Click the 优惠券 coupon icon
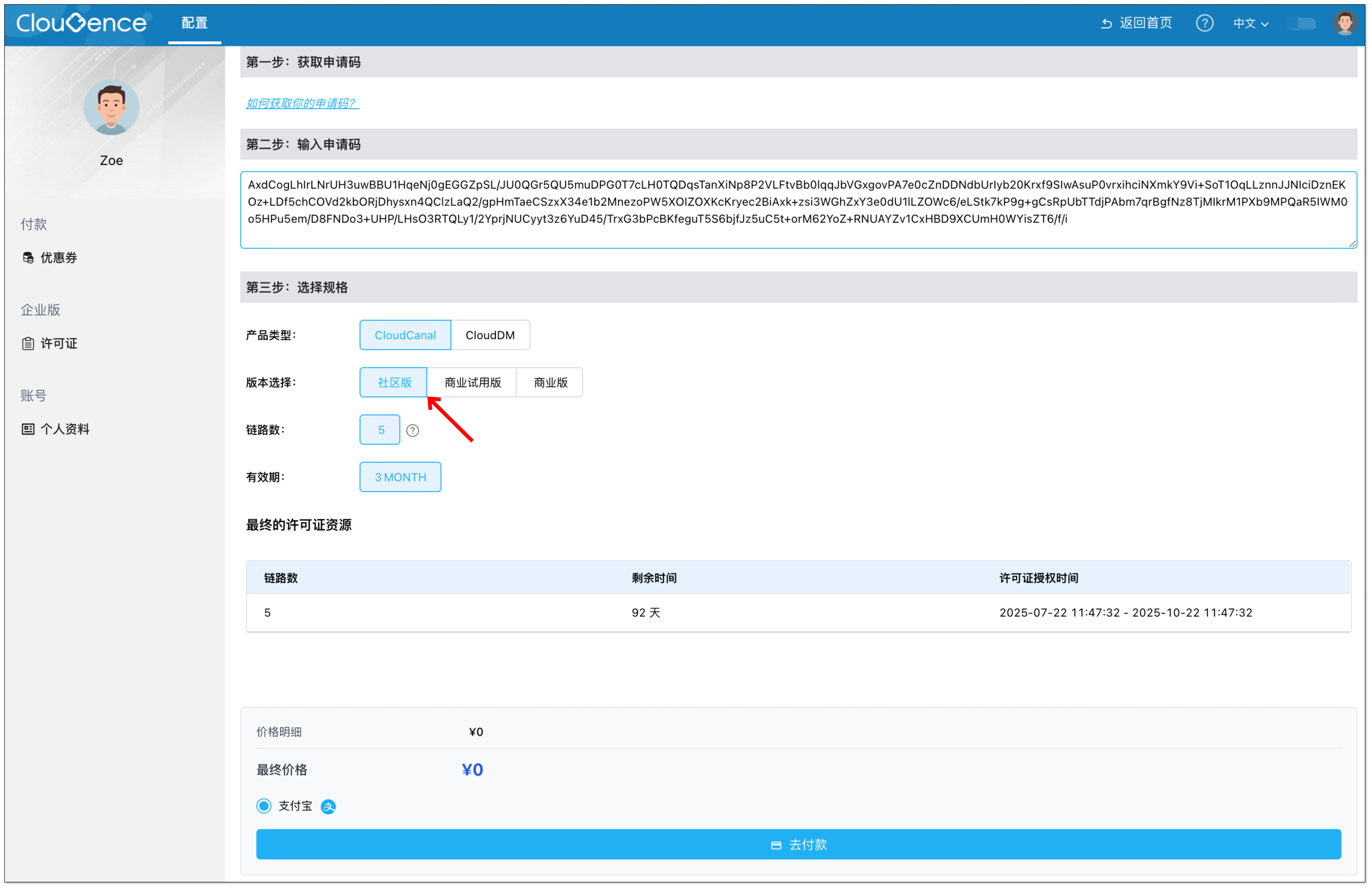The image size is (1372, 889). click(x=28, y=258)
